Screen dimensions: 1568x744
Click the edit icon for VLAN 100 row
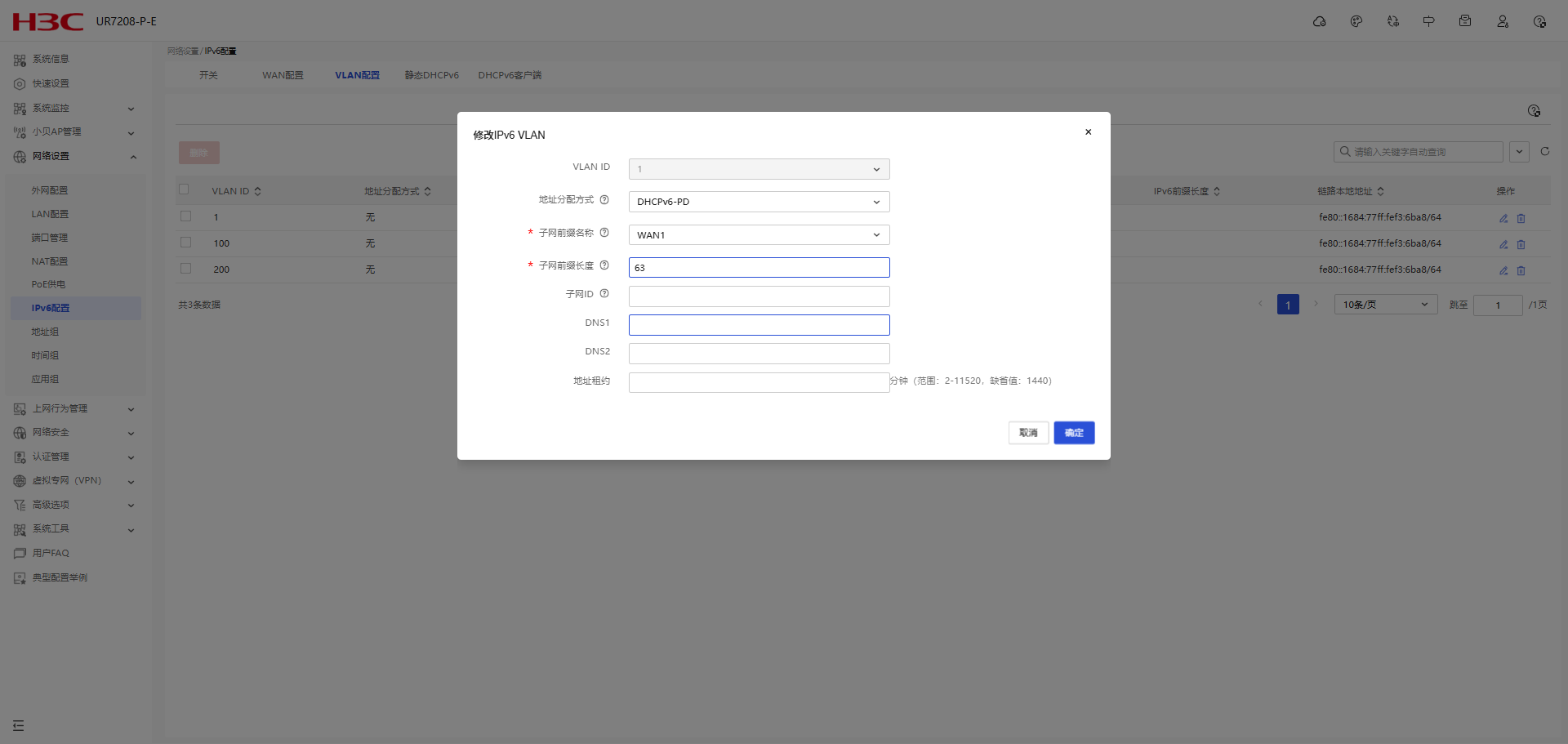pos(1503,244)
